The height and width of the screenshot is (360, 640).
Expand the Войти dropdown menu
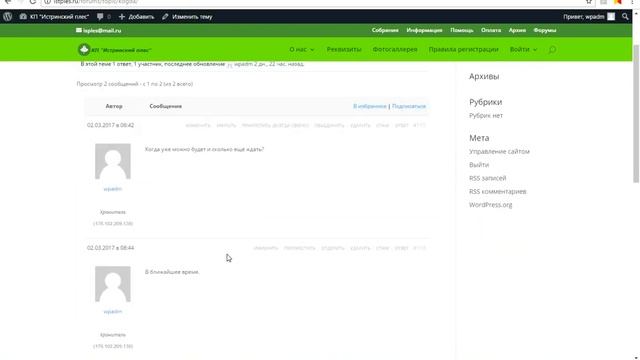[523, 49]
